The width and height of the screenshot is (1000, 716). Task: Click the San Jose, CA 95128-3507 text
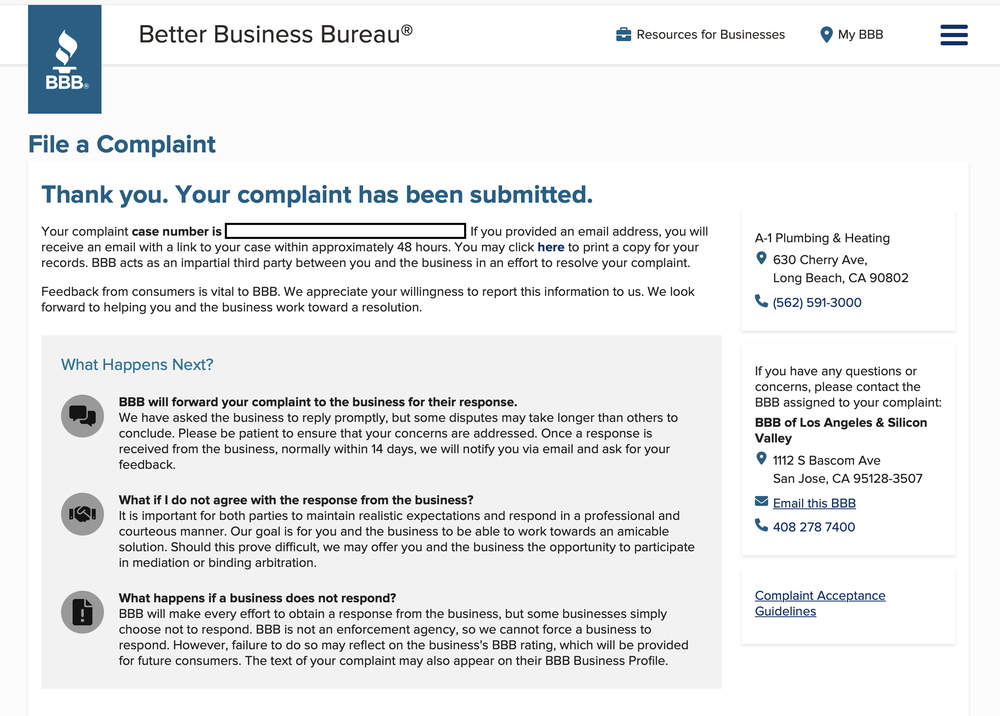coord(848,479)
